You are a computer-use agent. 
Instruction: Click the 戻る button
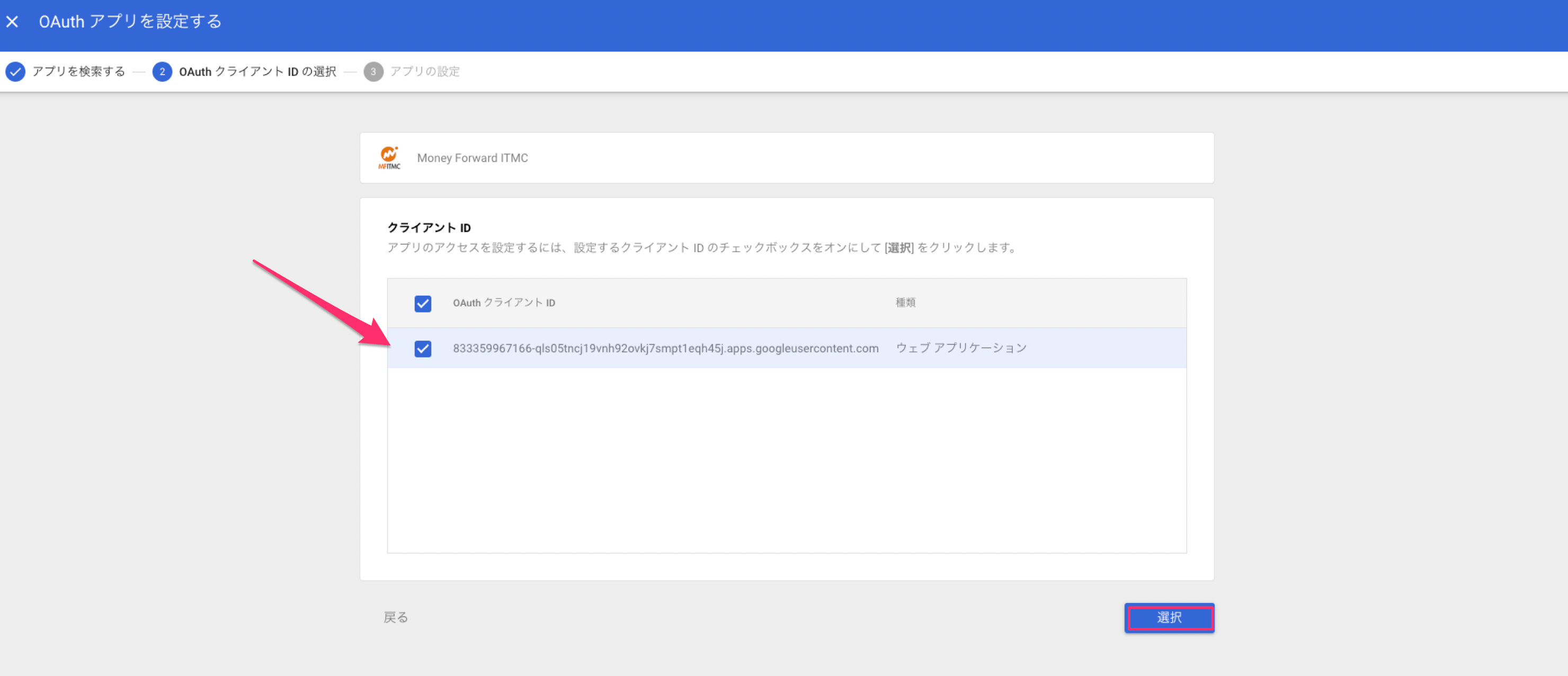pyautogui.click(x=396, y=618)
